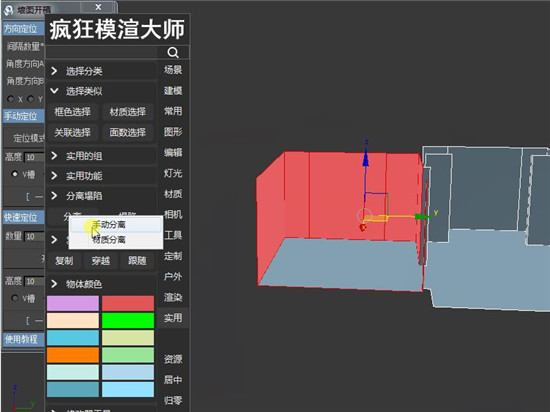Click the 数量 field under 快速定位
550x412 pixels.
[x=34, y=236]
